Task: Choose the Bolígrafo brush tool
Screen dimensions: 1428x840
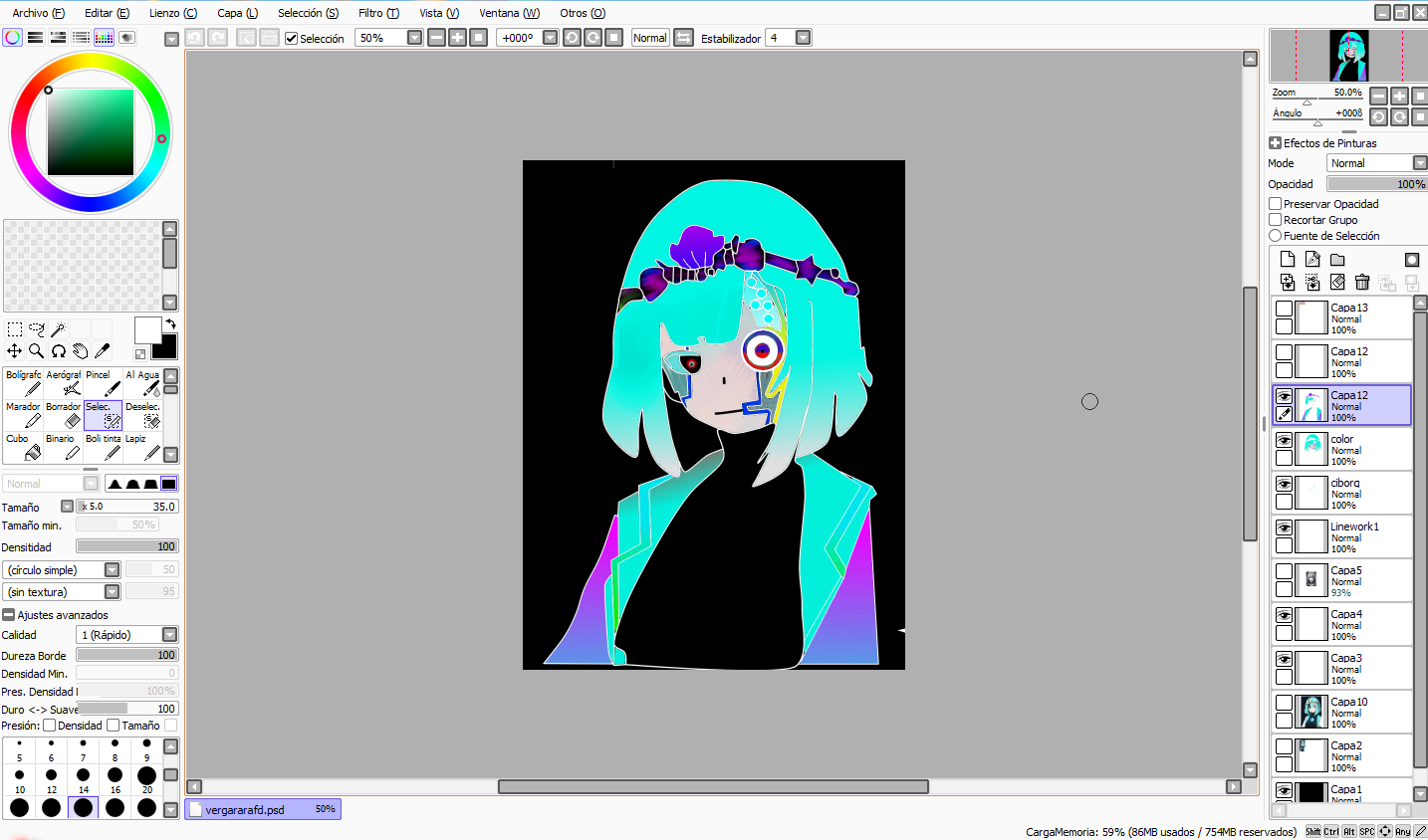Action: (23, 383)
